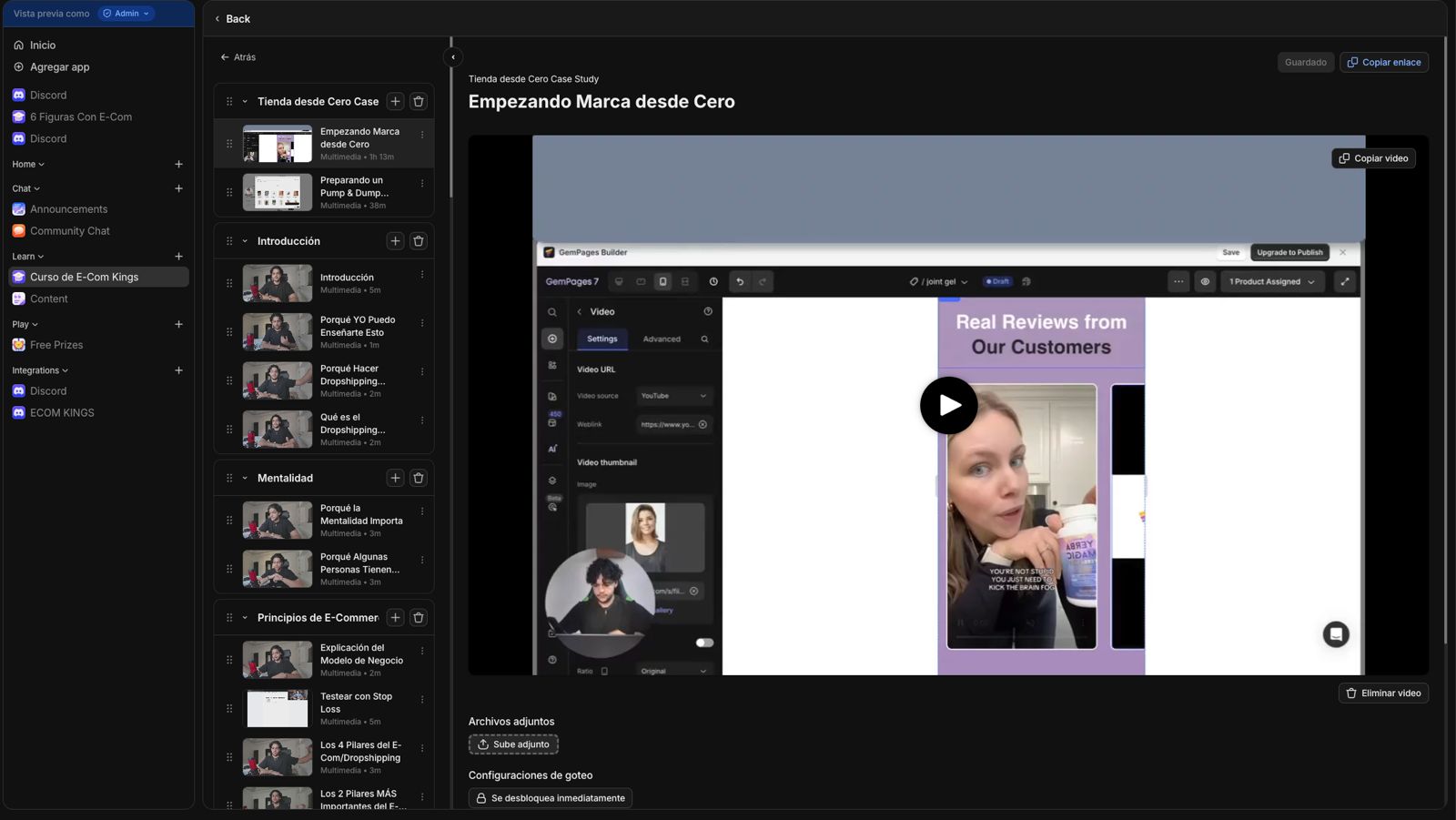Open Curso de E-Com Kings in sidebar
This screenshot has width=1456, height=820.
point(84,277)
